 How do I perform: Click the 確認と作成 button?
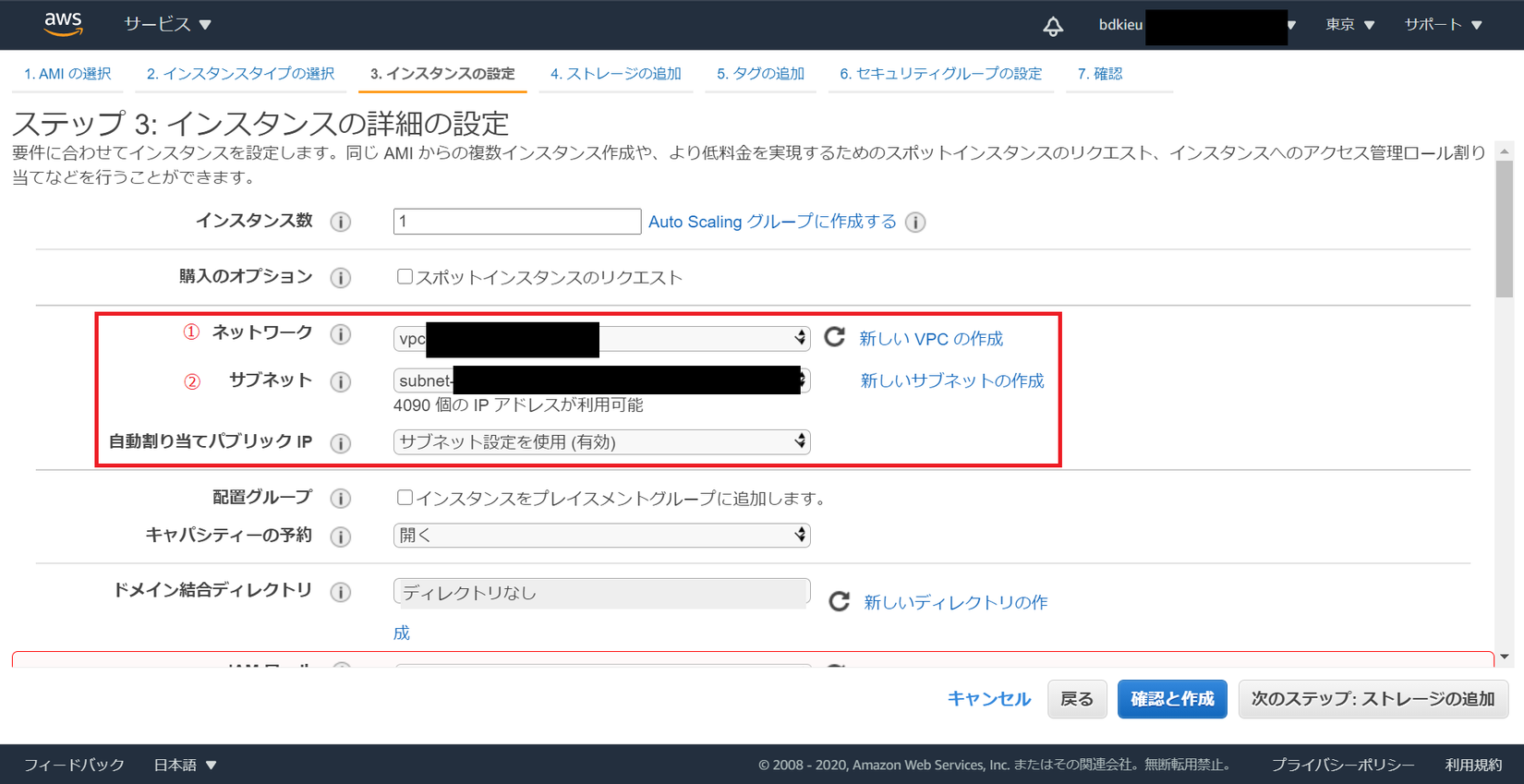pos(1172,699)
